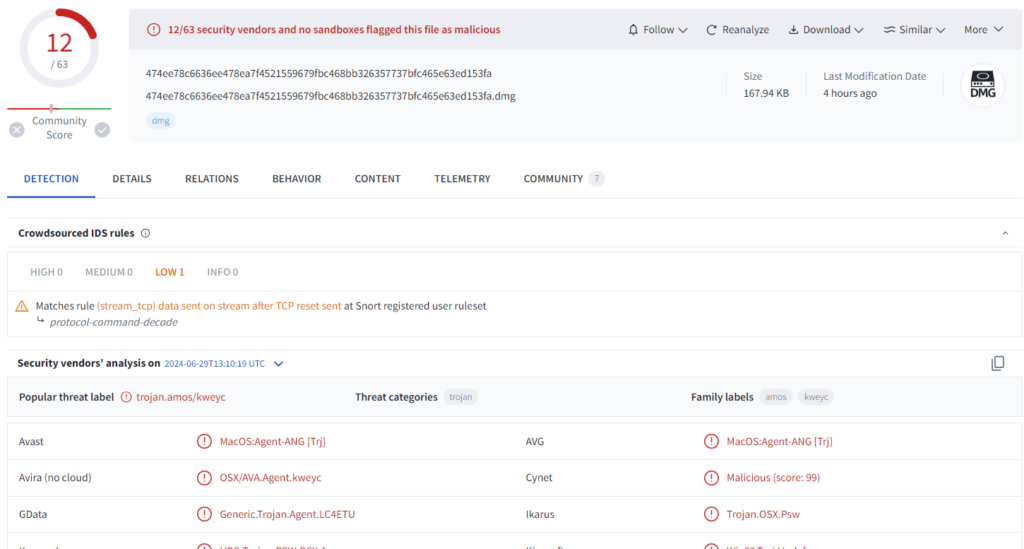Expand the analysis date dropdown chevron
This screenshot has height=549, width=1024.
pyautogui.click(x=279, y=364)
